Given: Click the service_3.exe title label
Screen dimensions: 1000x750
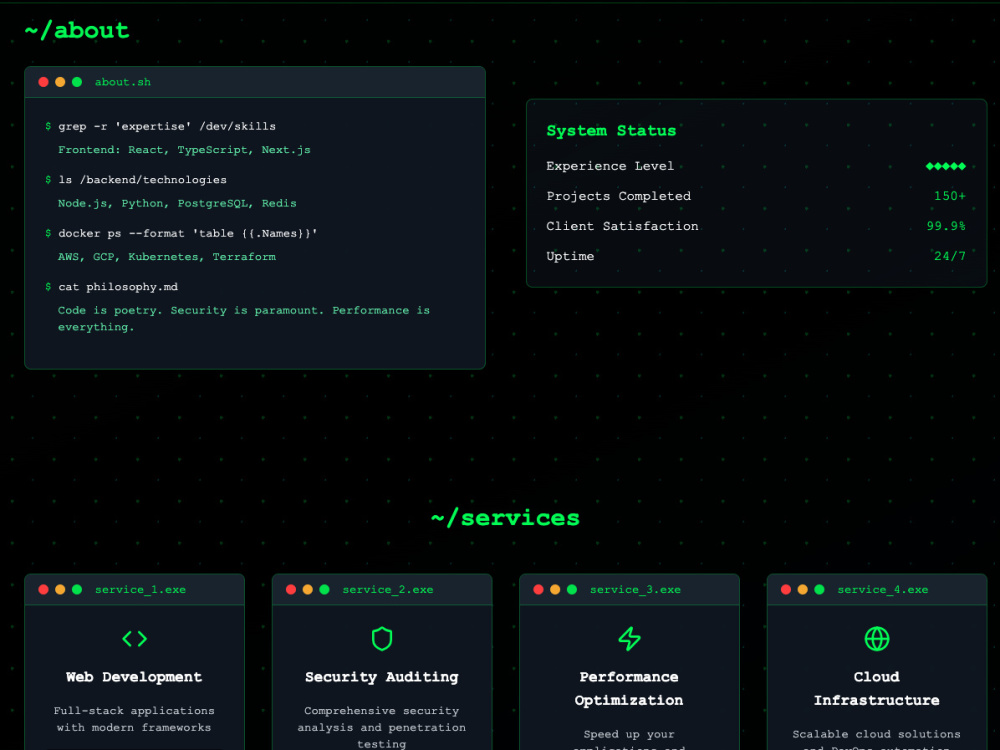Looking at the screenshot, I should point(635,589).
